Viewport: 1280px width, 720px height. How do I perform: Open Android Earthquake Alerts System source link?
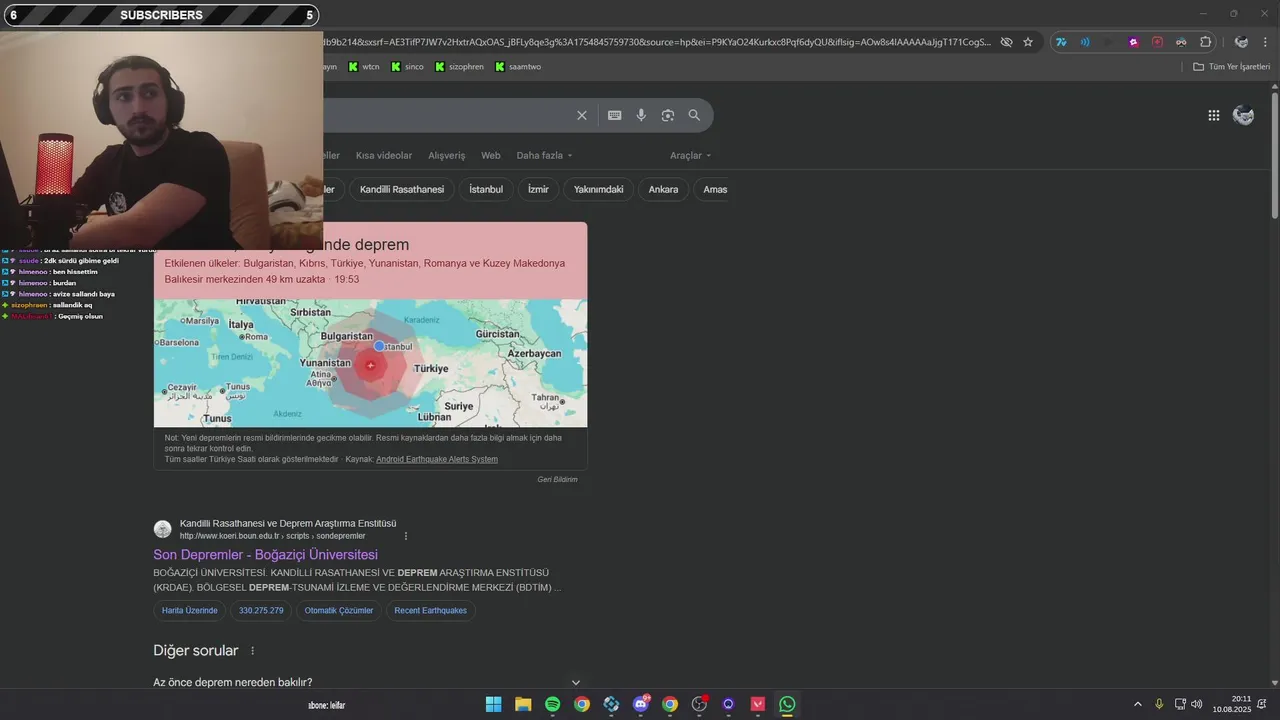tap(437, 459)
